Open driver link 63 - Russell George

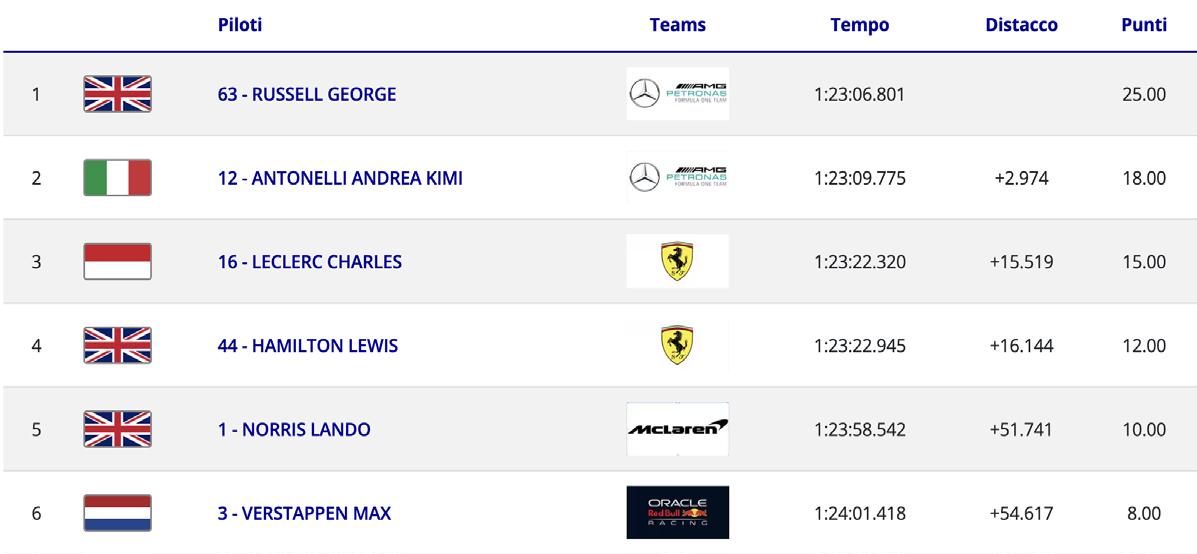(307, 95)
